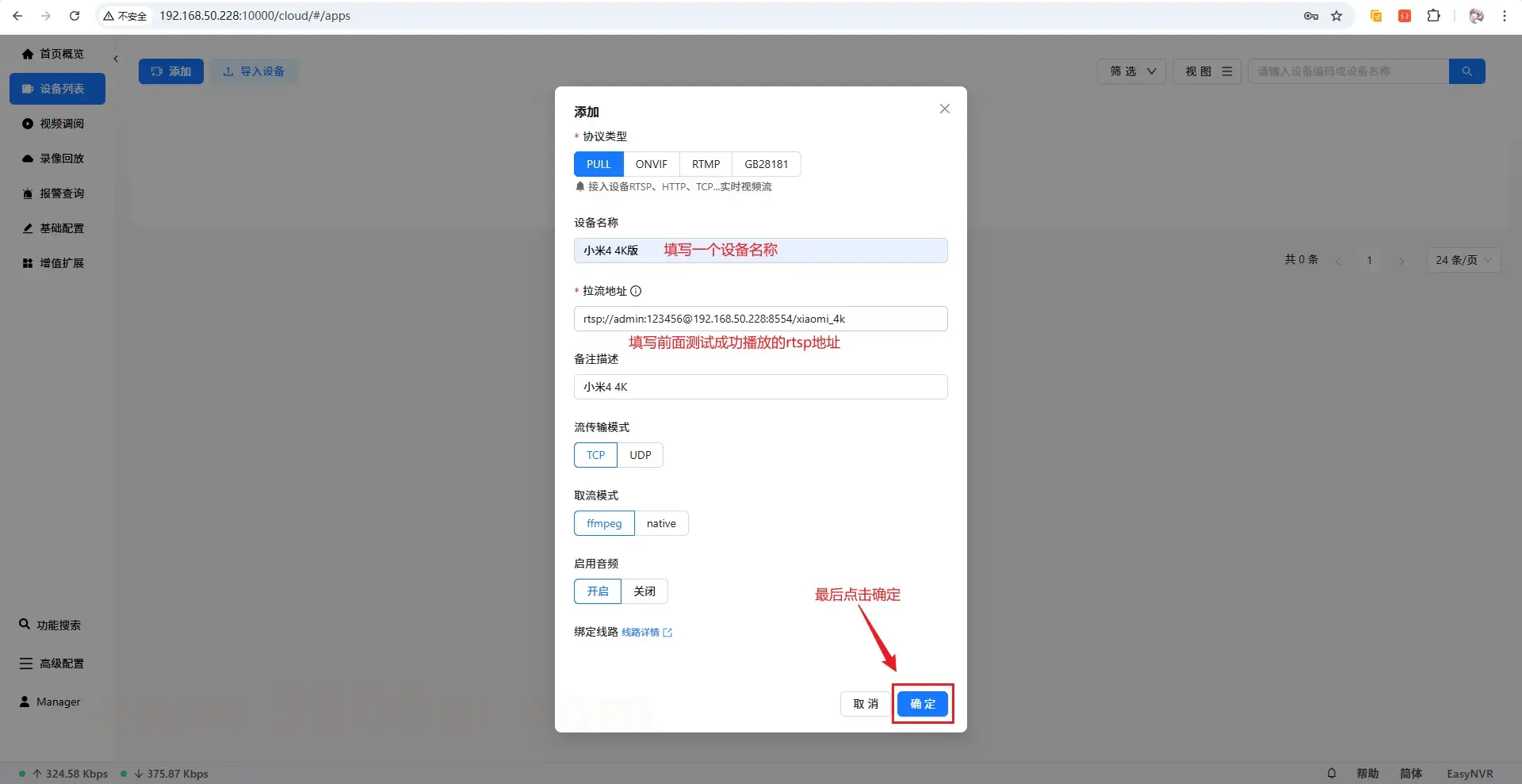1522x784 pixels.
Task: Collapse the sidebar with the chevron icon
Action: pyautogui.click(x=116, y=59)
